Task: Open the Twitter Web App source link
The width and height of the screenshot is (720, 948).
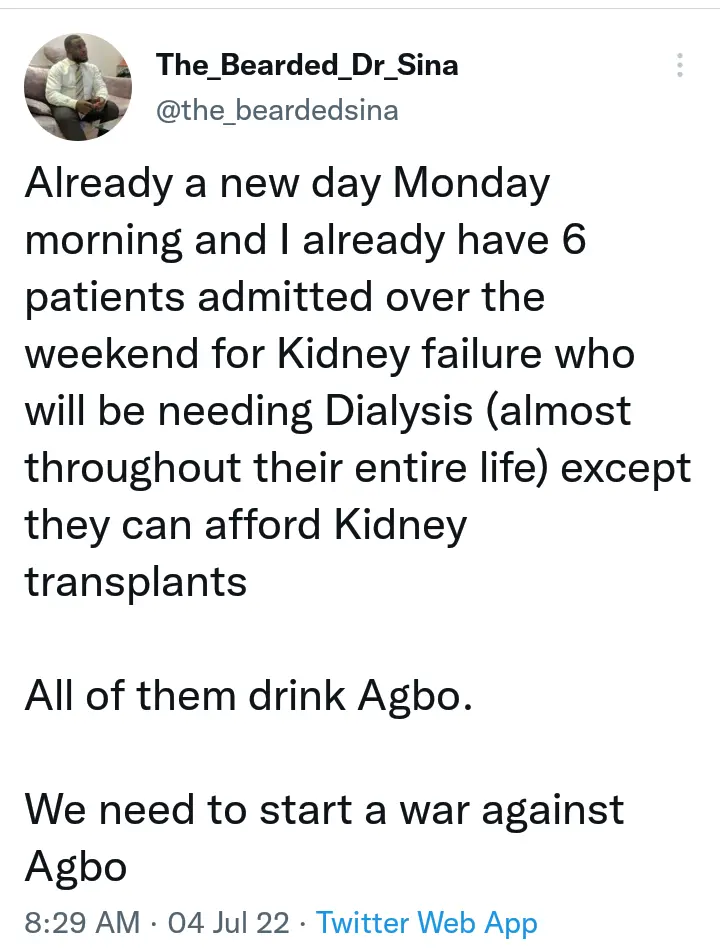Action: 427,923
